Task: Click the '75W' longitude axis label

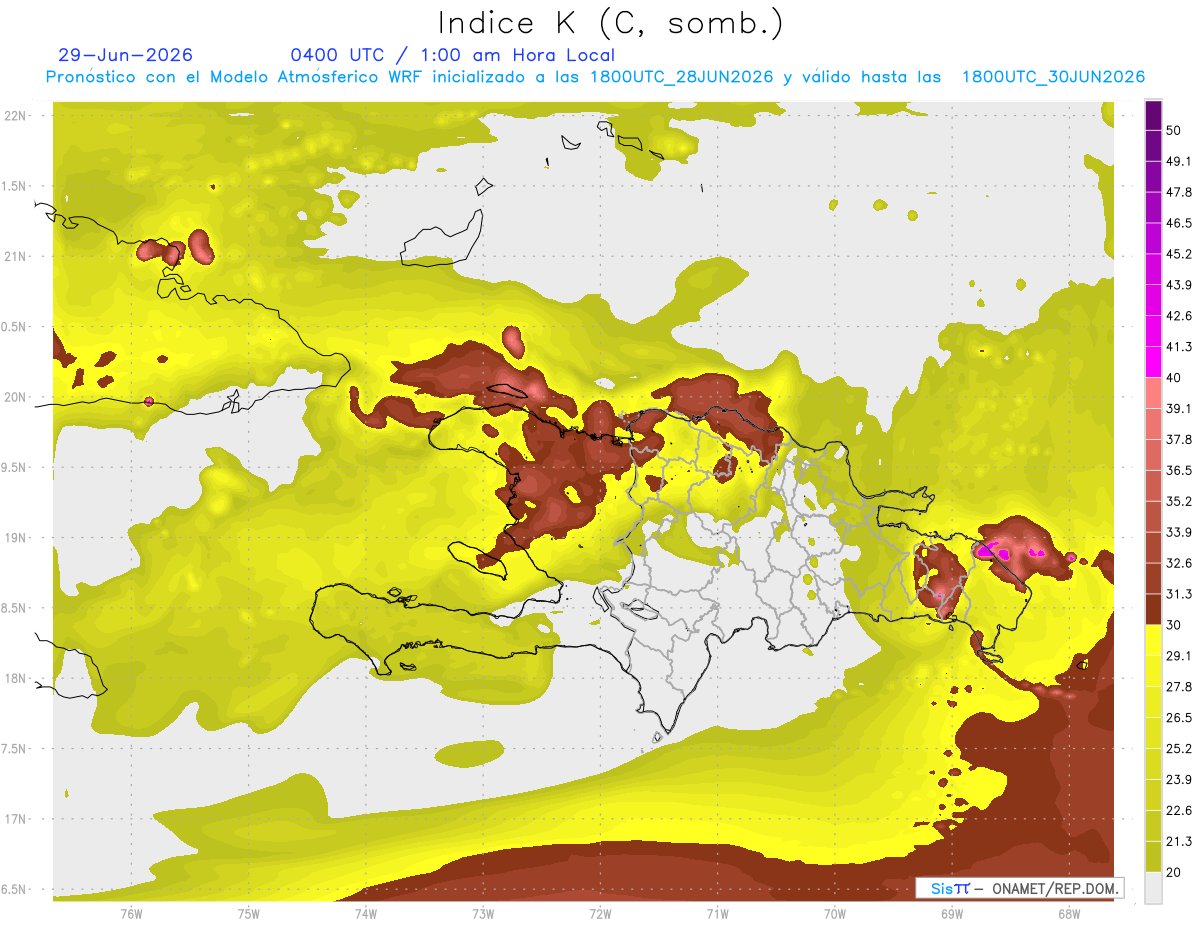Action: [x=248, y=913]
